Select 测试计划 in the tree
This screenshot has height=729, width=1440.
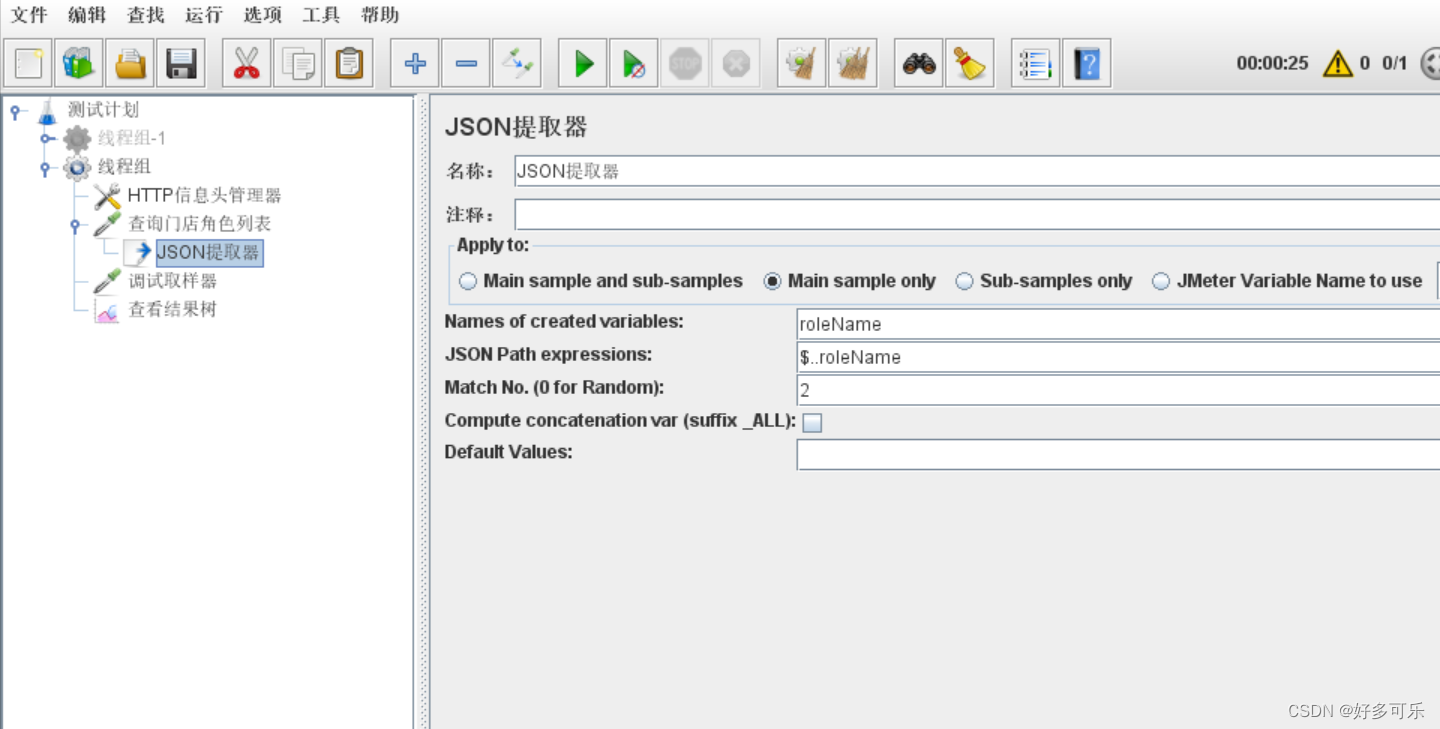coord(103,110)
